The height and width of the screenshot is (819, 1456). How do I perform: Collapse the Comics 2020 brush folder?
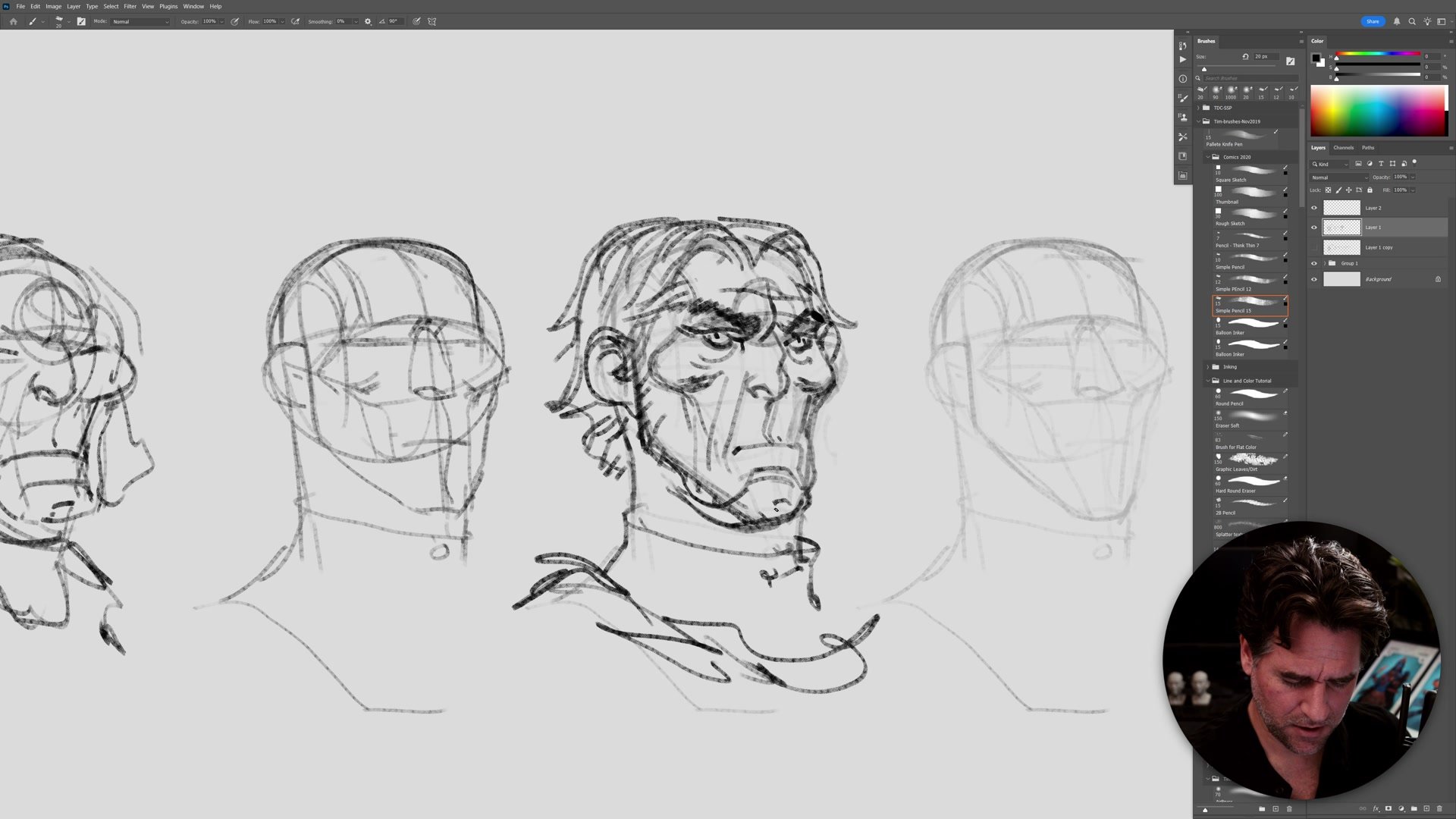pos(1208,157)
